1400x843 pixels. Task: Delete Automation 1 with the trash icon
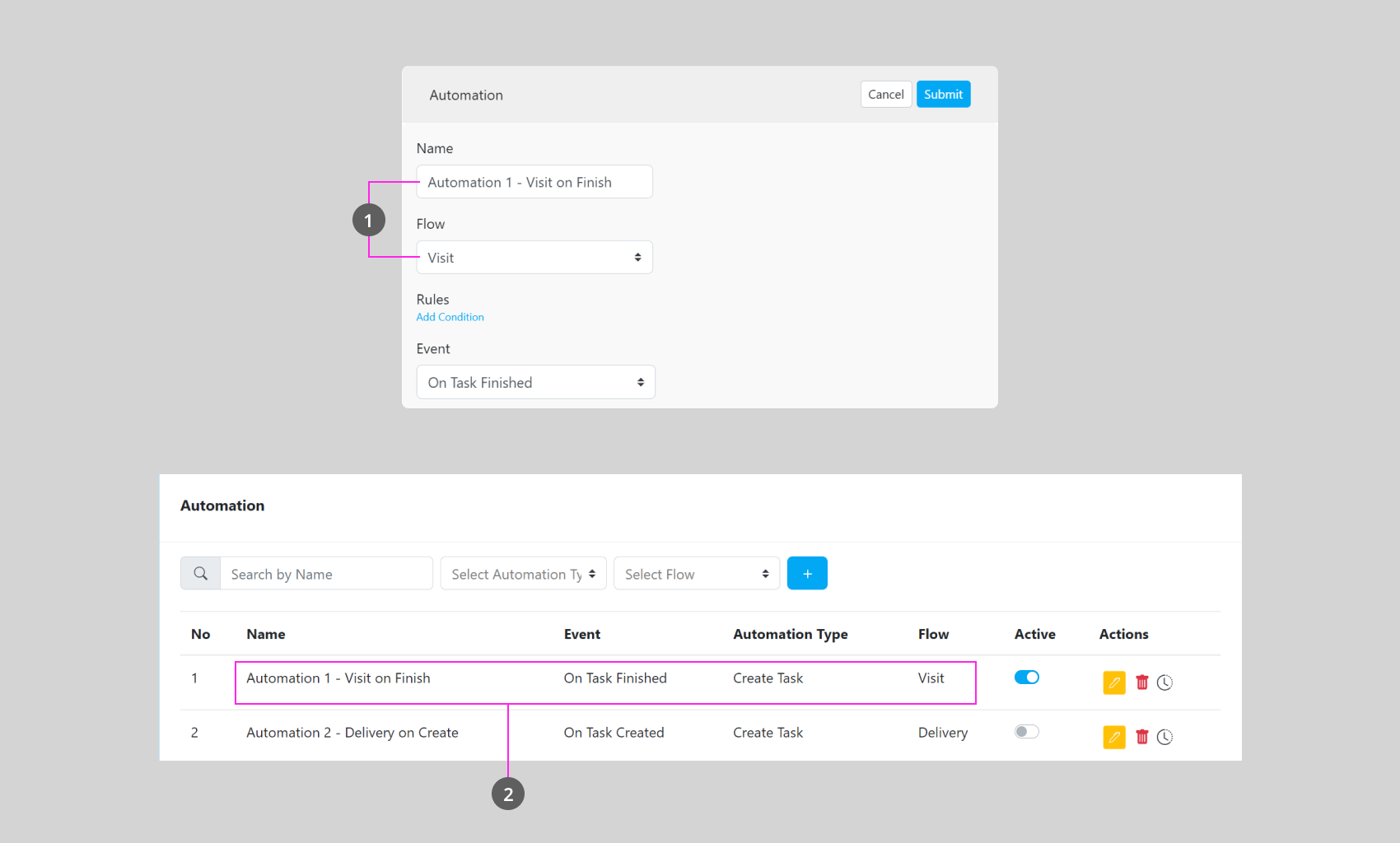pos(1141,682)
